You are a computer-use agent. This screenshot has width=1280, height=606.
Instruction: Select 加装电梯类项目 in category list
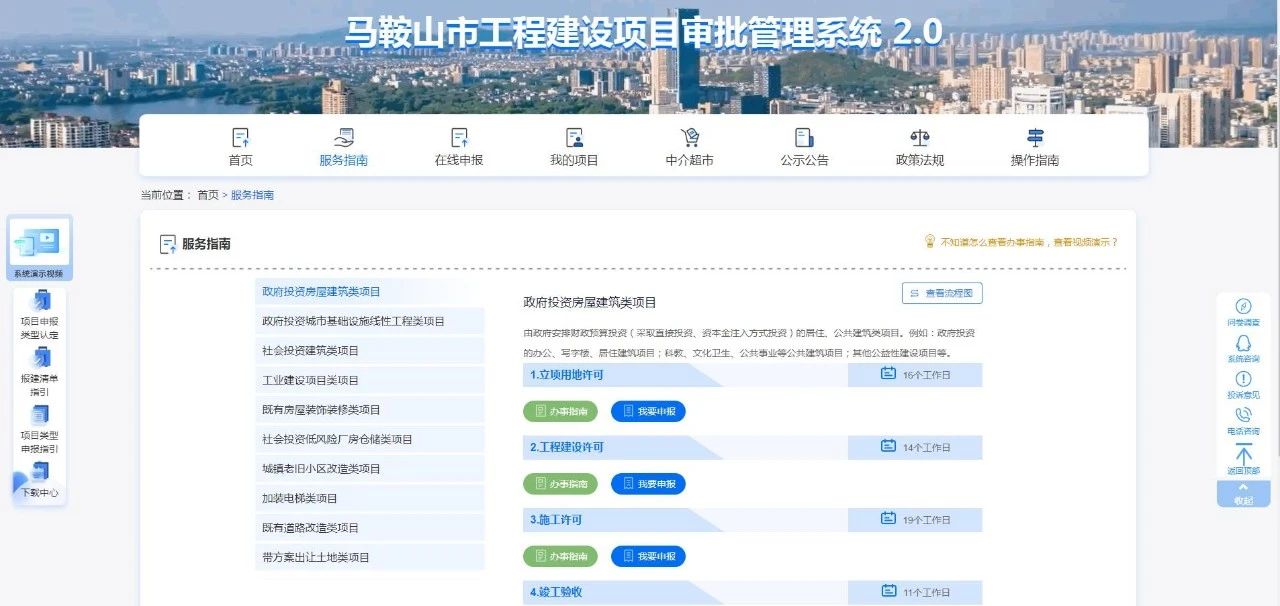300,498
